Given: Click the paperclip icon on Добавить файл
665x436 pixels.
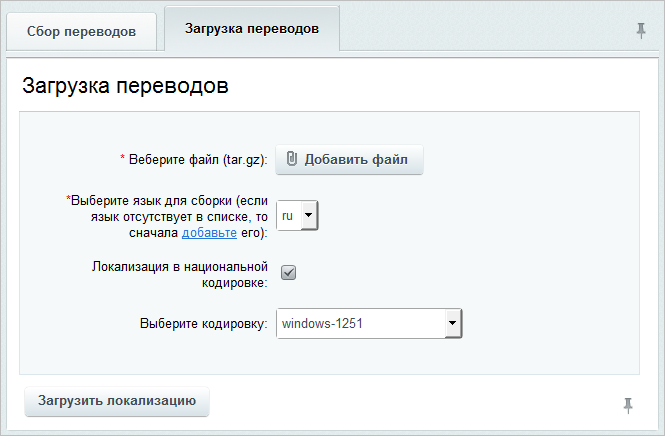Looking at the screenshot, I should [292, 159].
